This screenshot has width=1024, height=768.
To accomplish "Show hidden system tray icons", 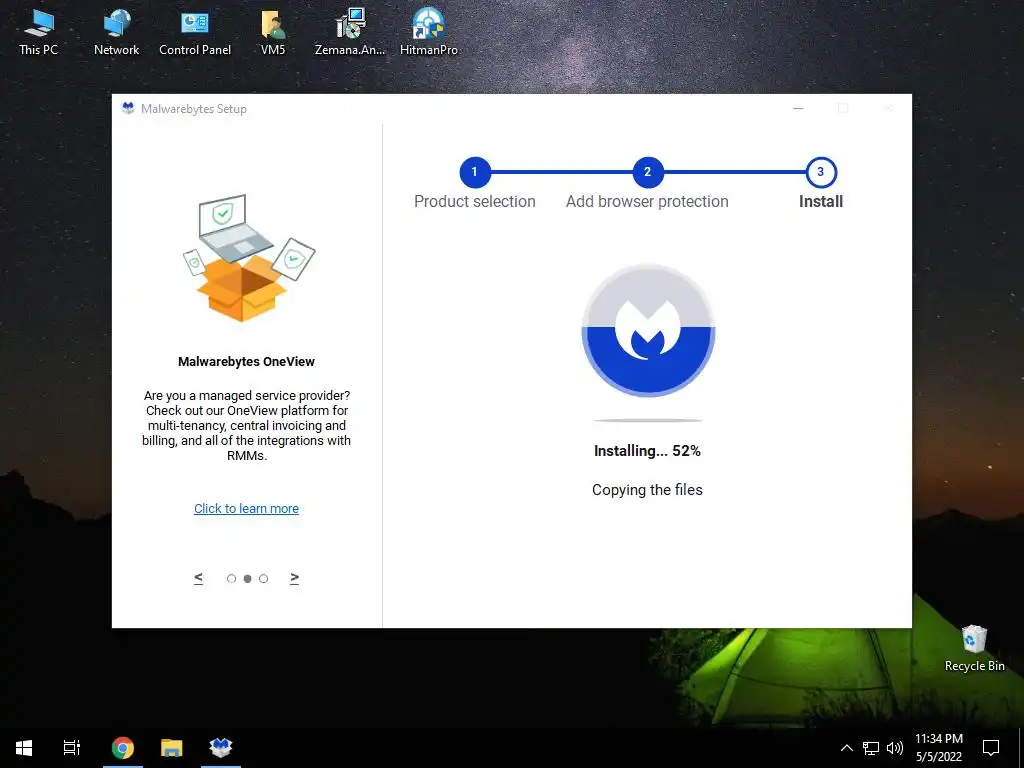I will tap(846, 748).
